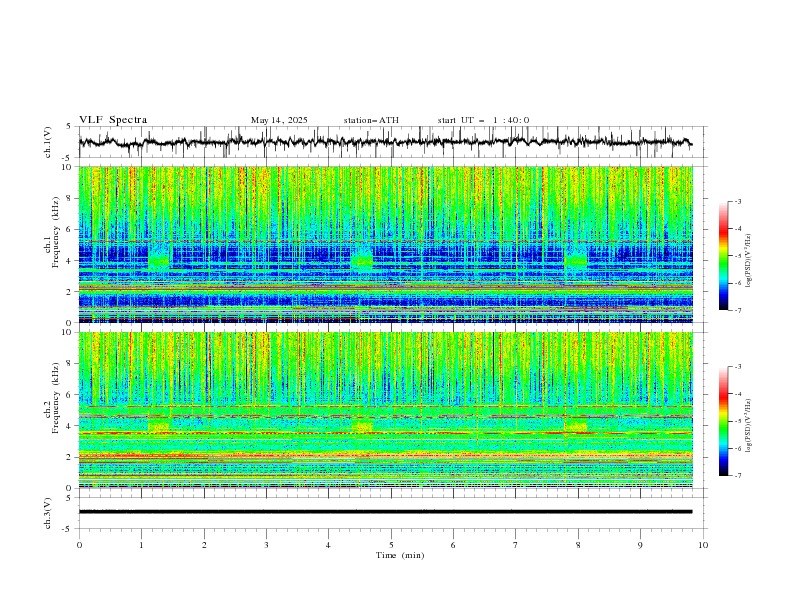Click the ch.3(V) waveform axis label
Screen dimensions: 792x612
click(48, 513)
